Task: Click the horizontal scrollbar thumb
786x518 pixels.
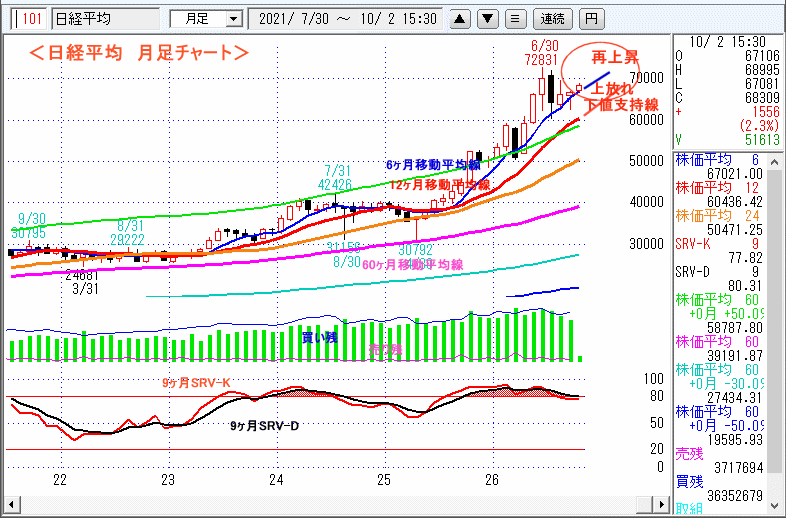Action: [x=646, y=504]
